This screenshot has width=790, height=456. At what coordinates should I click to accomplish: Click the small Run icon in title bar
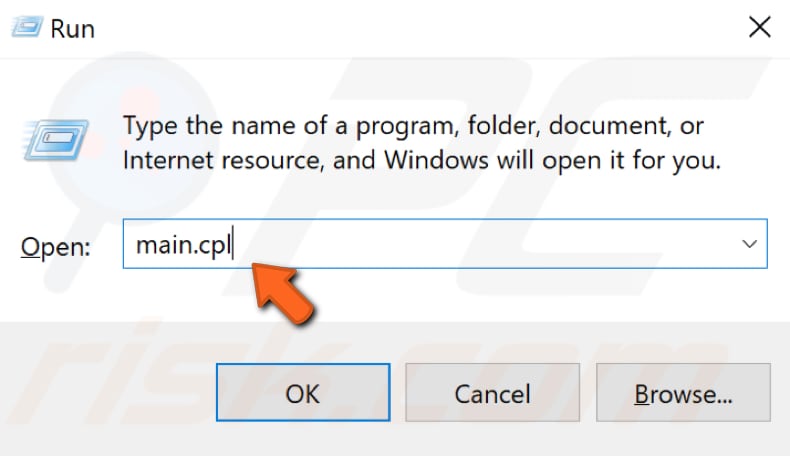click(x=27, y=26)
